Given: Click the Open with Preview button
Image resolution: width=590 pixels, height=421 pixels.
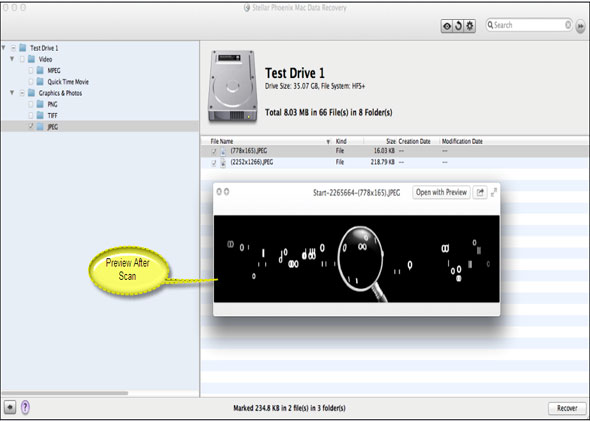Looking at the screenshot, I should pos(441,192).
